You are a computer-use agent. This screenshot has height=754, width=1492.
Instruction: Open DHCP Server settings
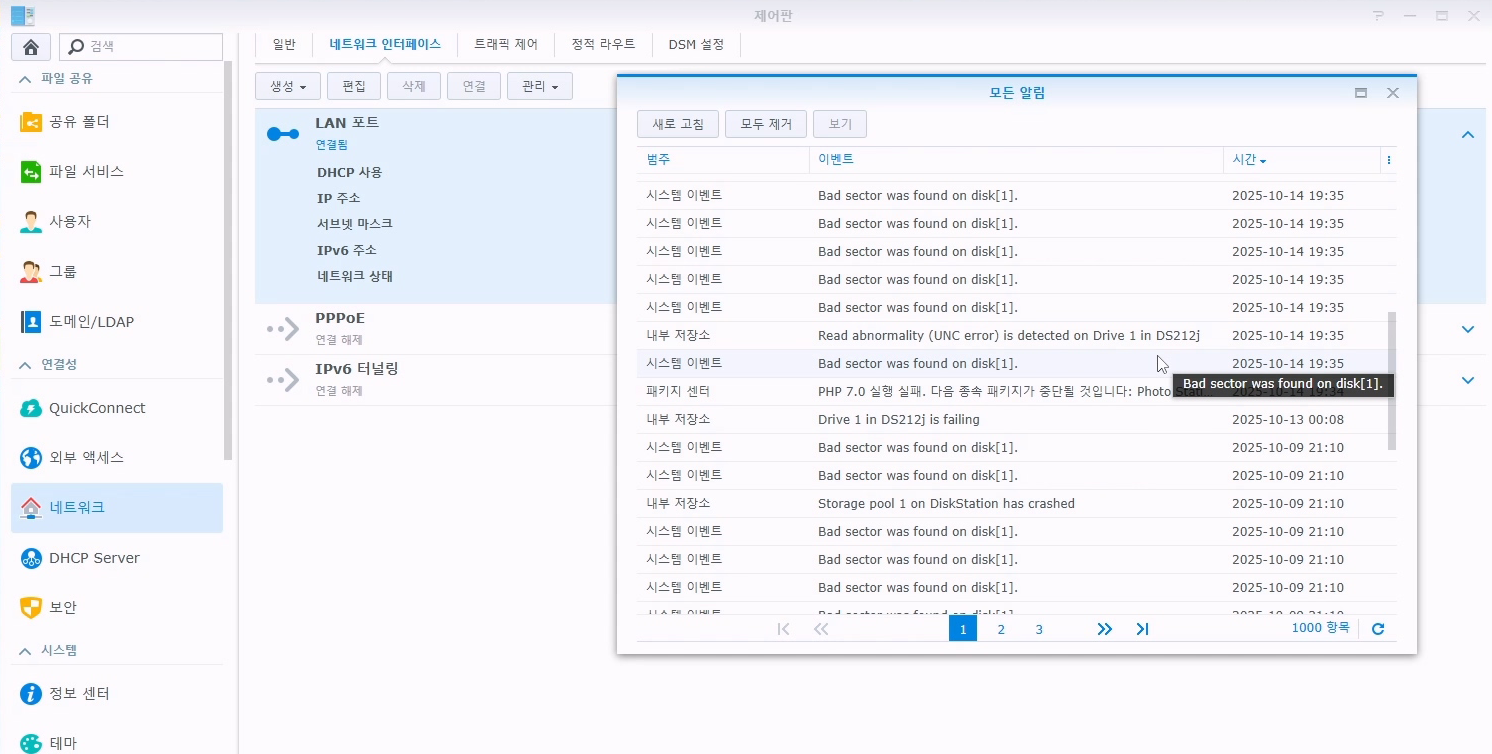(x=95, y=558)
